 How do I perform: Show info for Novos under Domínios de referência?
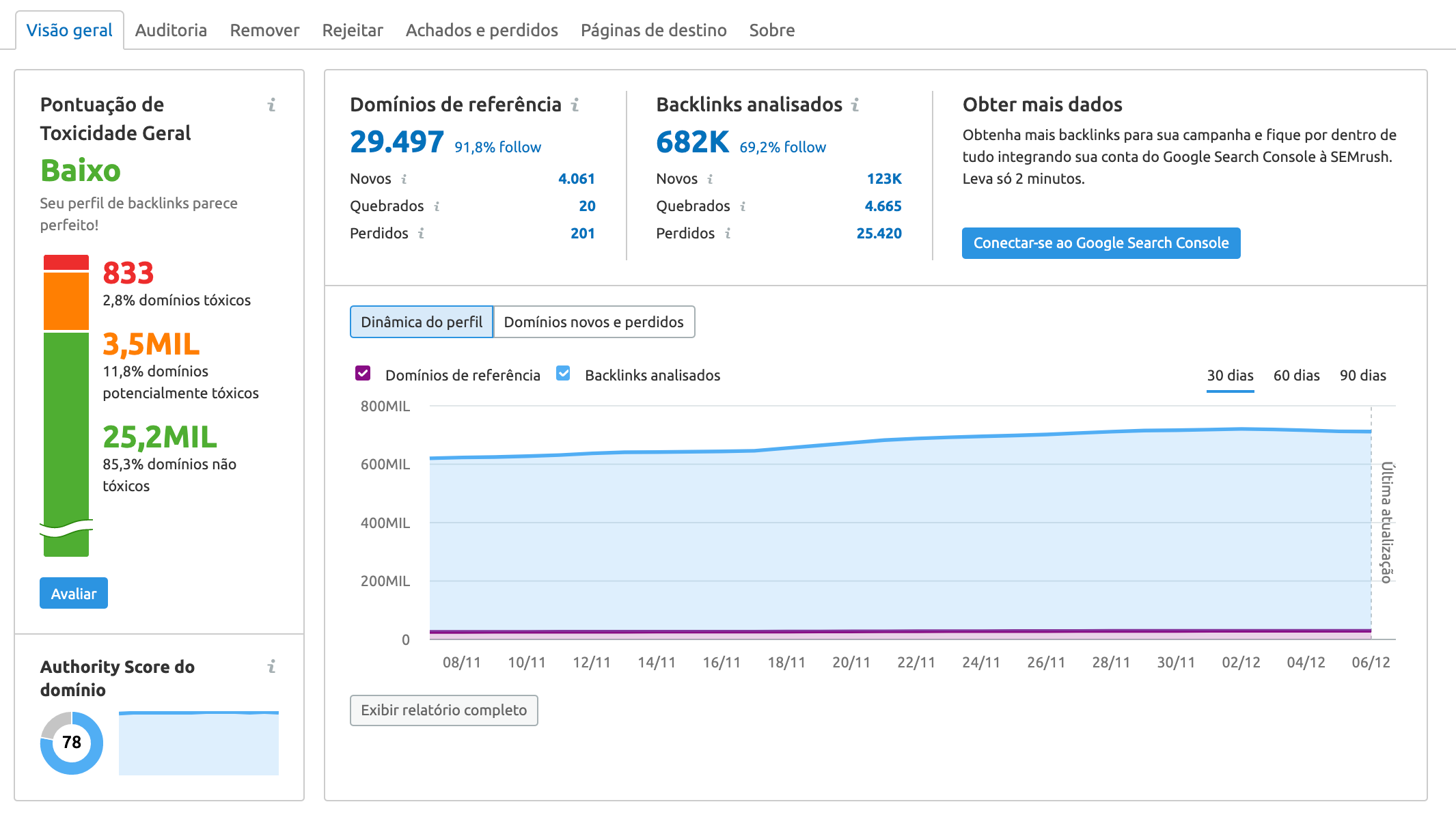click(404, 179)
